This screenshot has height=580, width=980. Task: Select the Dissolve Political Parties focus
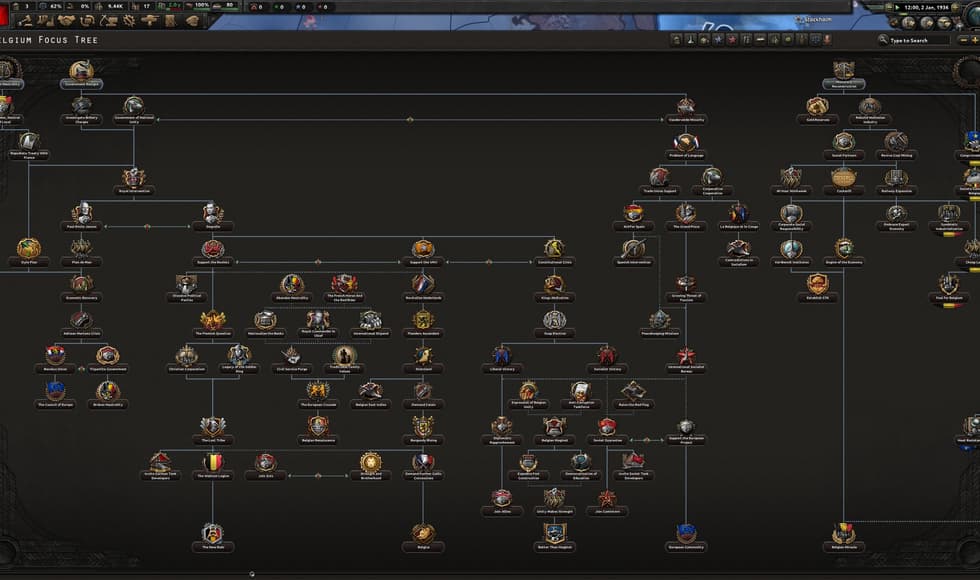pos(186,288)
